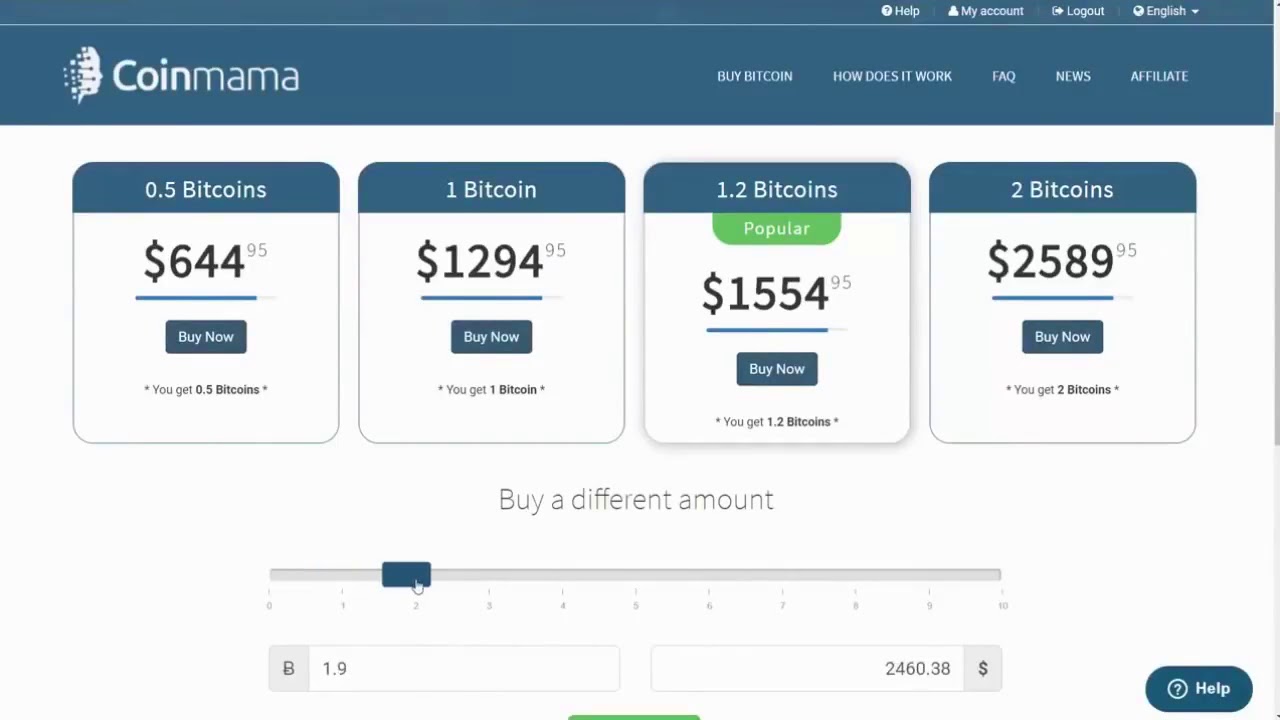
Task: Open Help link in top bar
Action: point(900,11)
